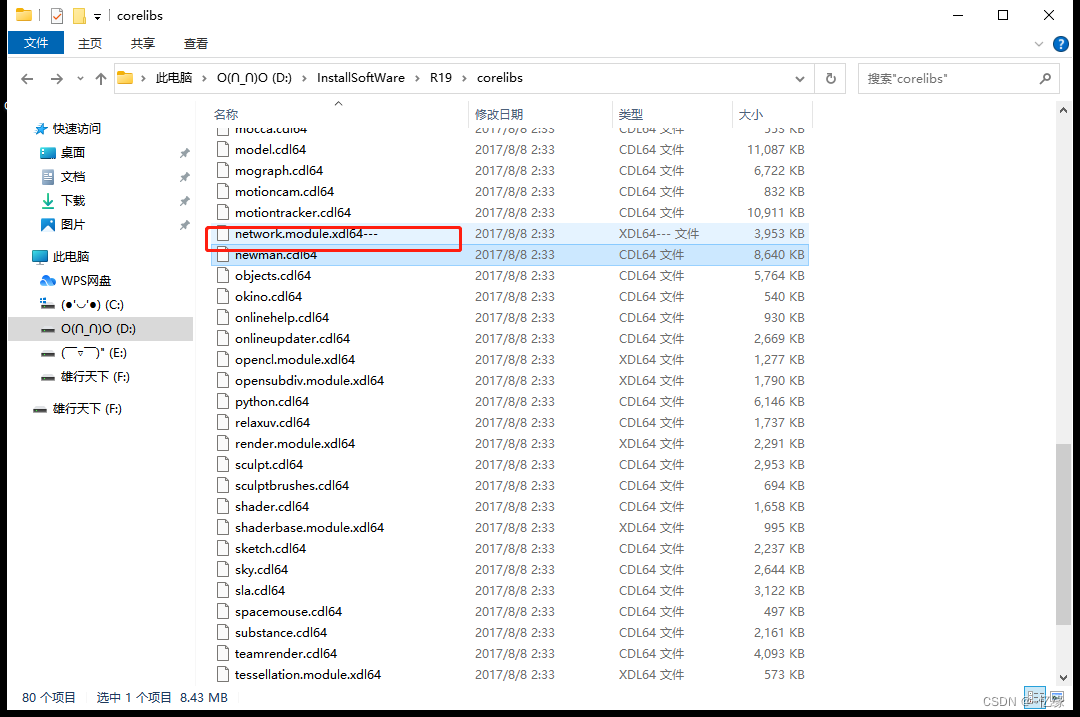Sort by the 修改日期 column header
This screenshot has height=717, width=1080.
499,114
